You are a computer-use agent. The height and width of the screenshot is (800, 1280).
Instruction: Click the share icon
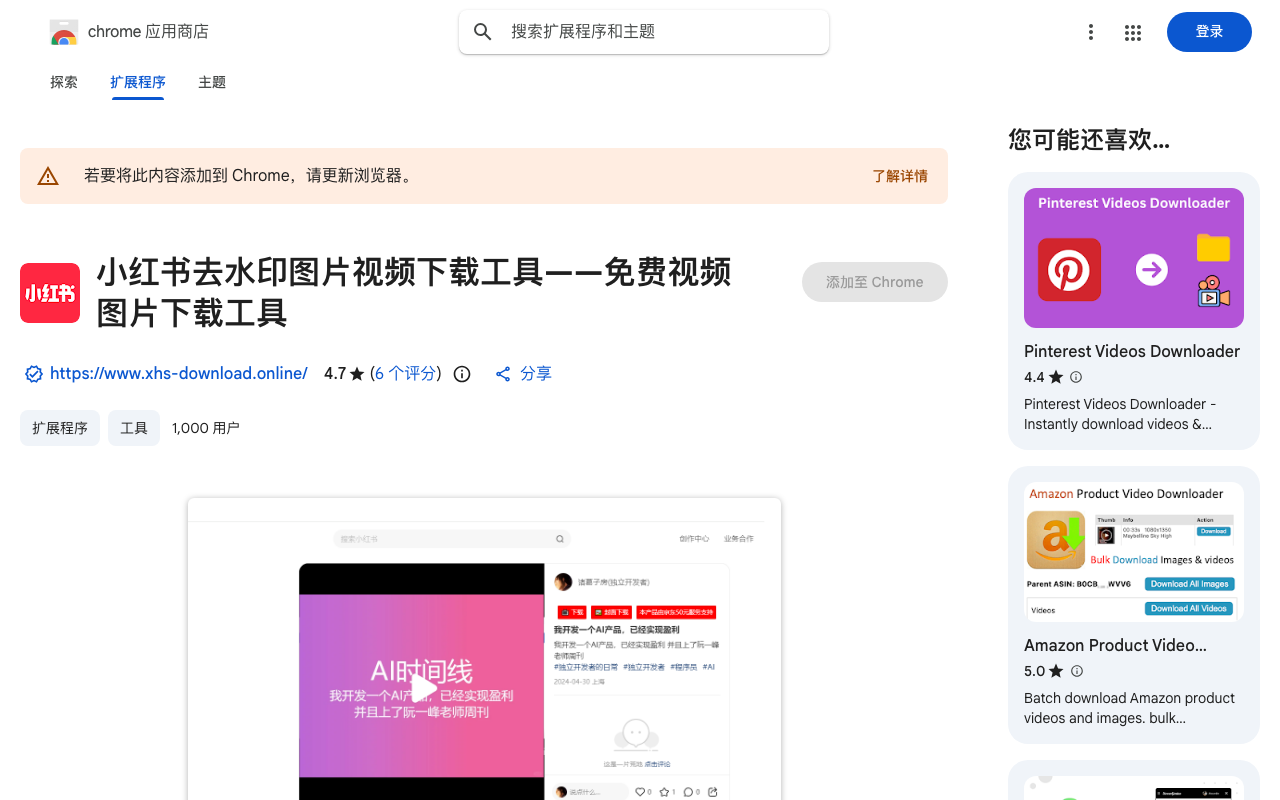503,374
